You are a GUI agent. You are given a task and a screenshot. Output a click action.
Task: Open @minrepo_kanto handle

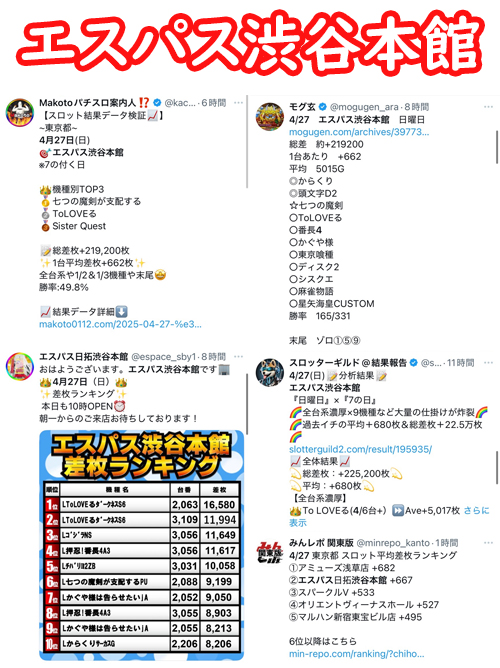pos(393,543)
